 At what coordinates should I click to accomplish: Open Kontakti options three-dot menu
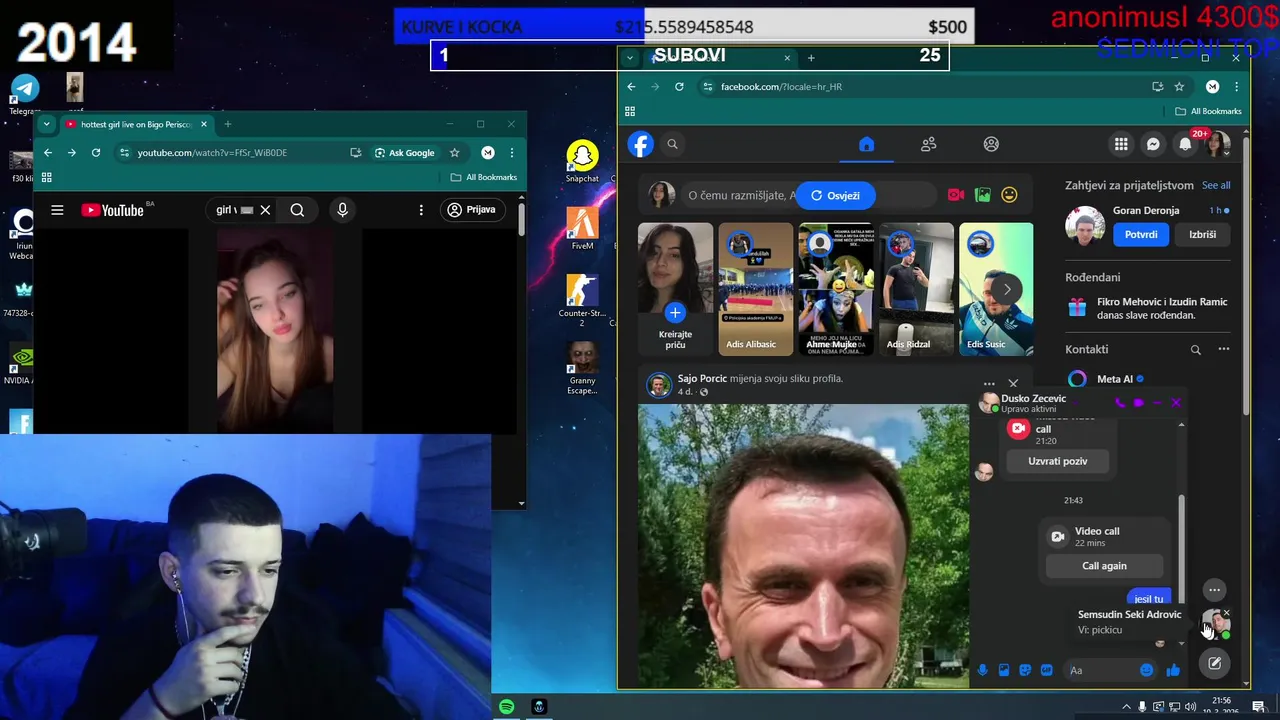[1223, 349]
